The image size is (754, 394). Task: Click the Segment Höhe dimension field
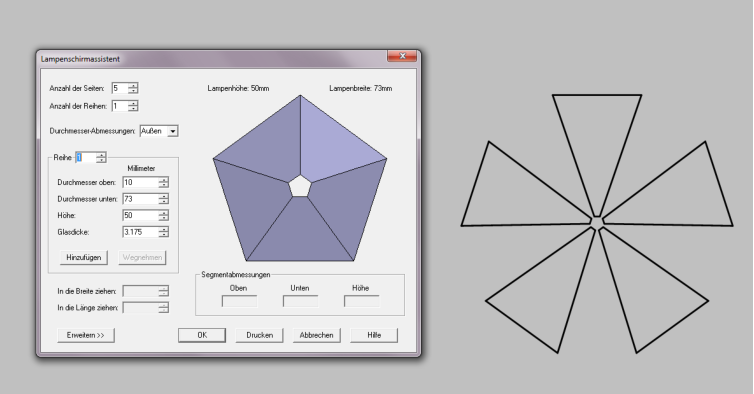click(x=361, y=302)
